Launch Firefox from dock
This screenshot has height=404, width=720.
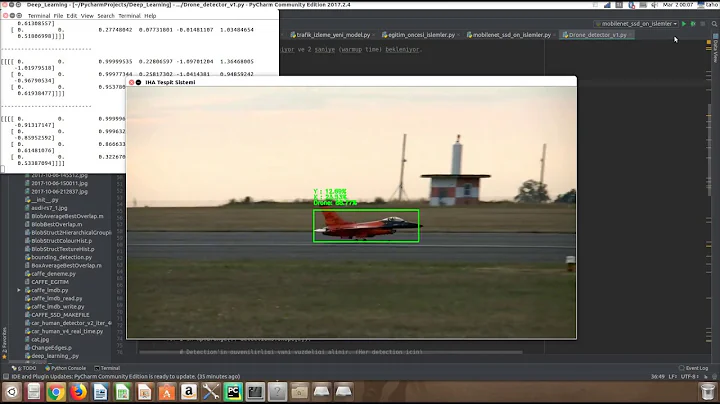pos(78,392)
